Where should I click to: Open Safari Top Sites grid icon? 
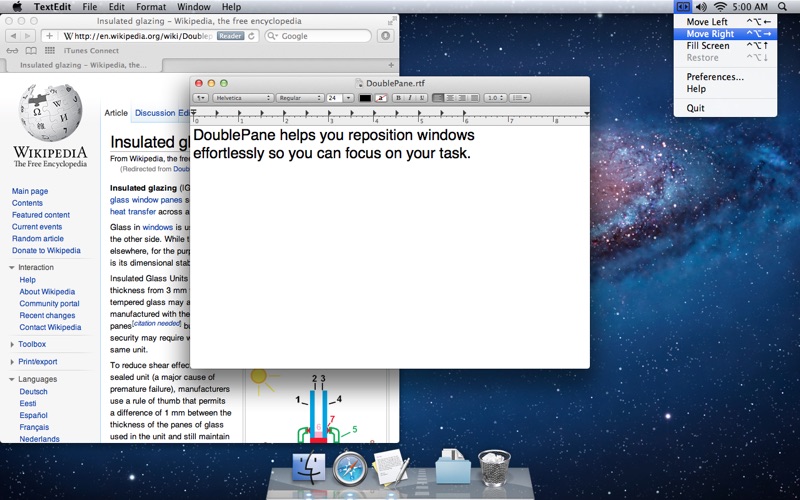click(x=49, y=51)
